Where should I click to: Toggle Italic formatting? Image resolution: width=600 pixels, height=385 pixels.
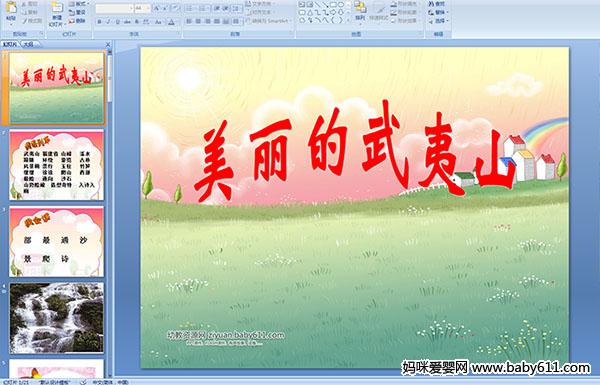click(108, 22)
